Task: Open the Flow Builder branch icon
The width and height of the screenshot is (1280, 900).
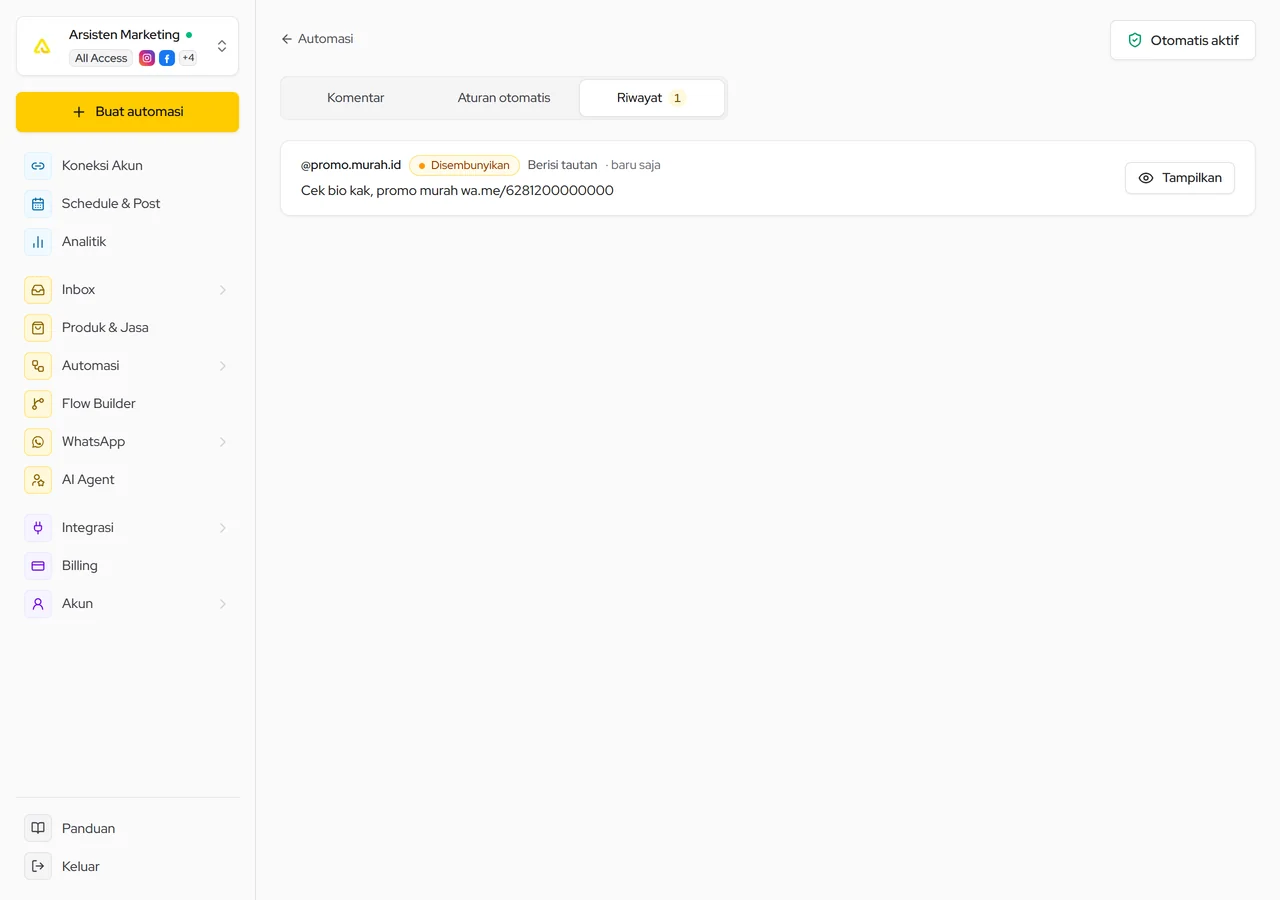Action: pos(38,404)
